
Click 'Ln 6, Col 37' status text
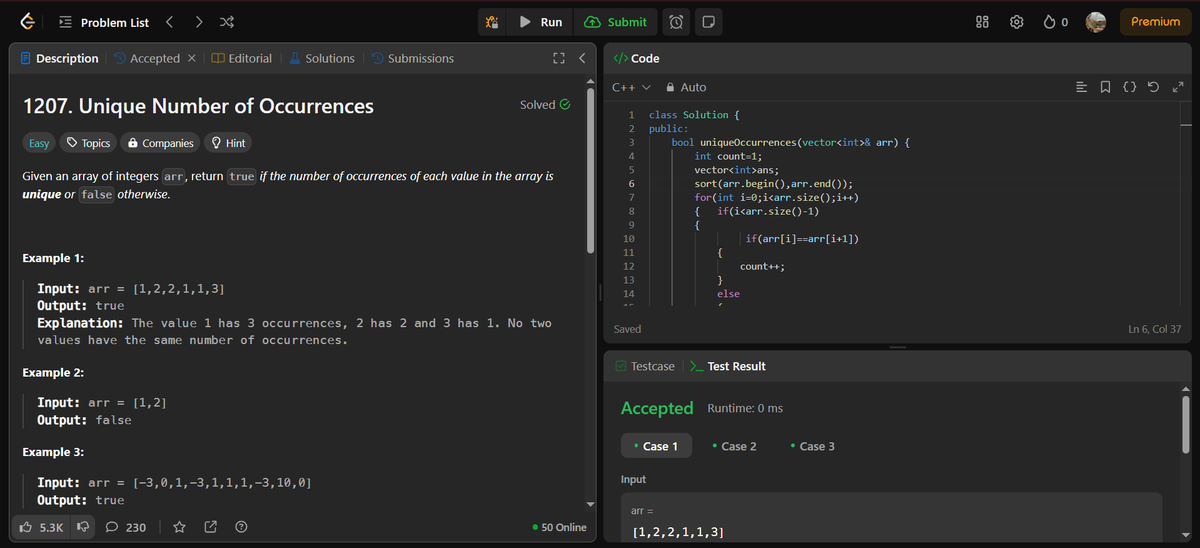click(x=1154, y=329)
